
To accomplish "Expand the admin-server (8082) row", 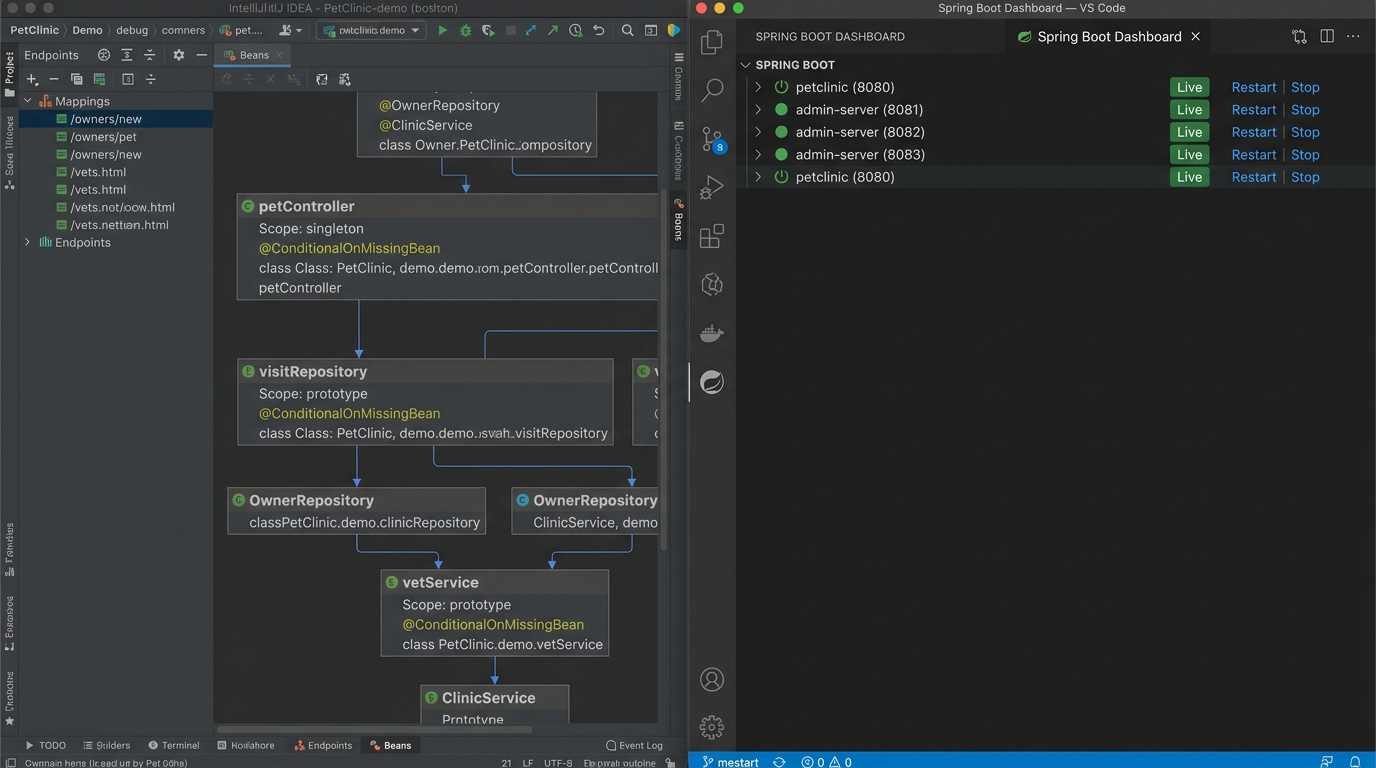I will [x=758, y=132].
